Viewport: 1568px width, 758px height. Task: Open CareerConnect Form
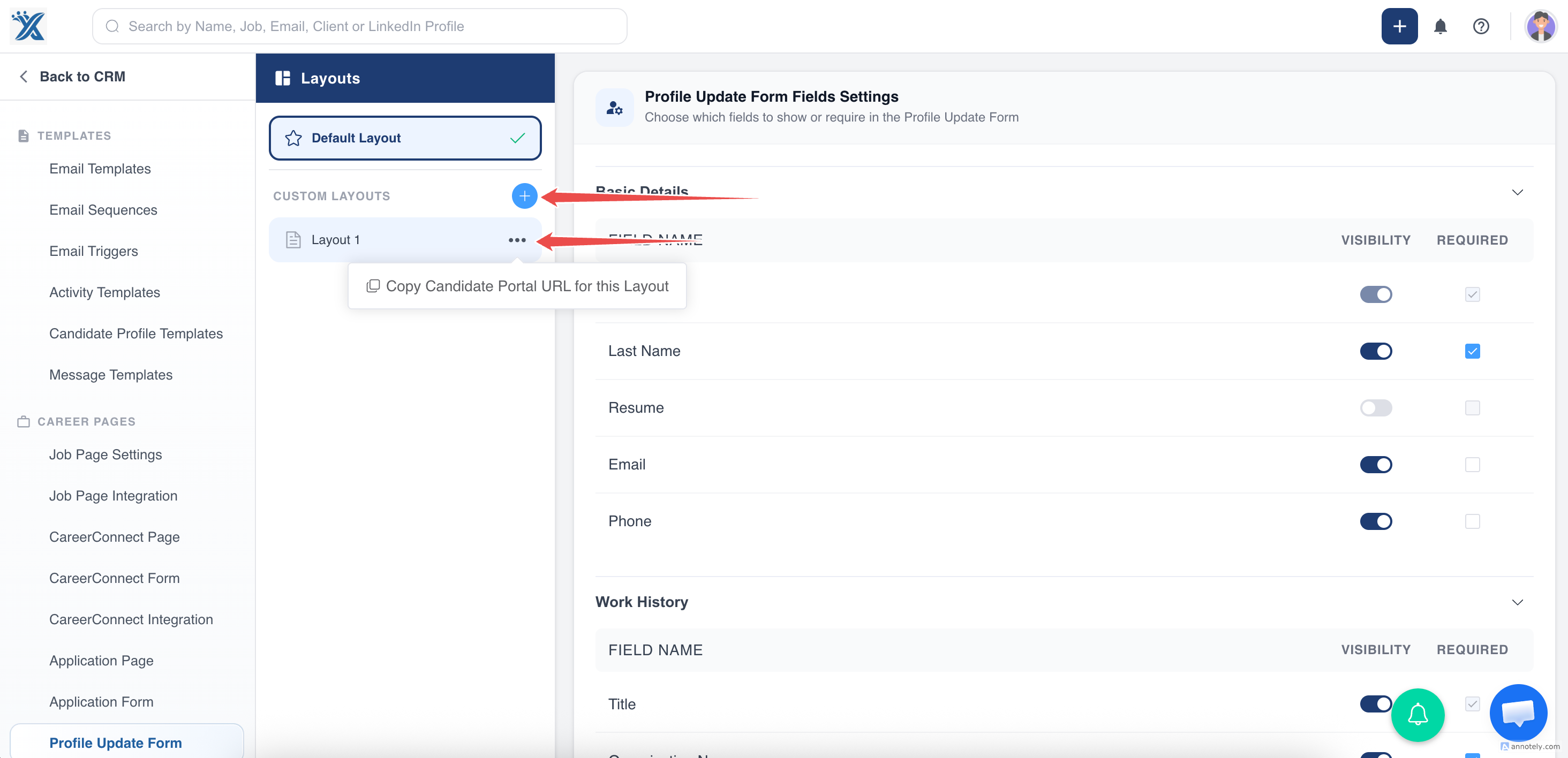115,578
